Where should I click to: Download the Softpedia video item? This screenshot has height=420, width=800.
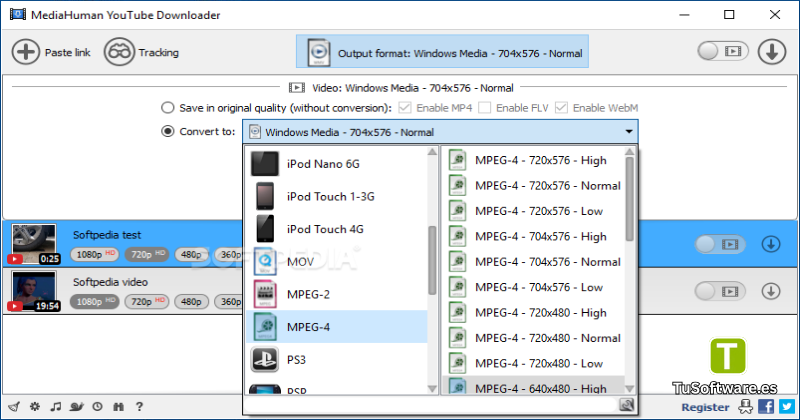pos(771,291)
